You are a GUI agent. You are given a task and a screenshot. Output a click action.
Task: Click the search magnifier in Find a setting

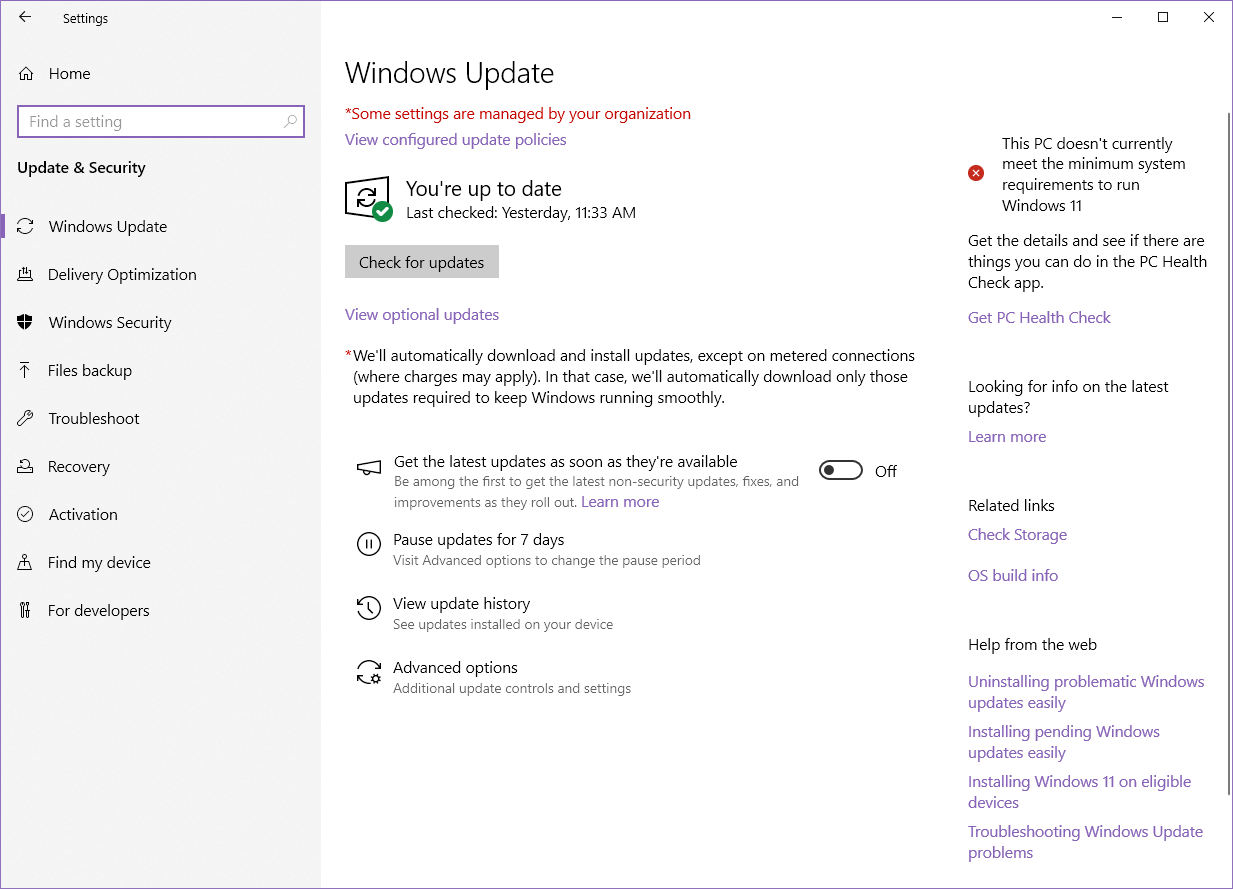pyautogui.click(x=290, y=121)
